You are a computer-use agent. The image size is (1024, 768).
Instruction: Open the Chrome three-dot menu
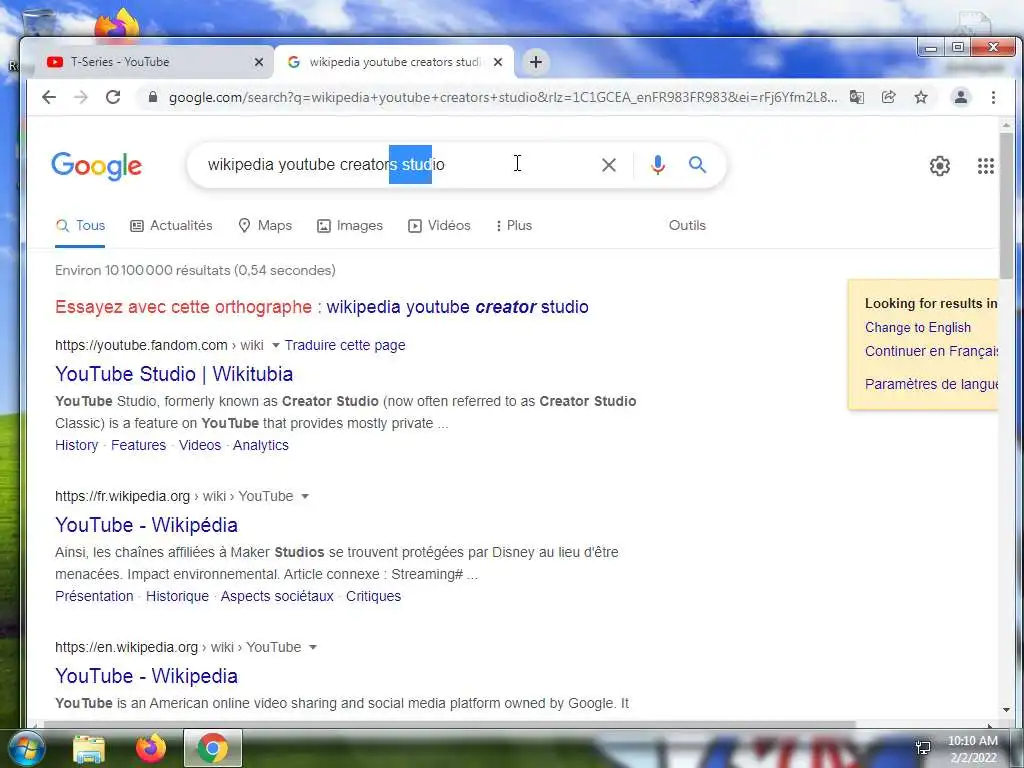993,97
